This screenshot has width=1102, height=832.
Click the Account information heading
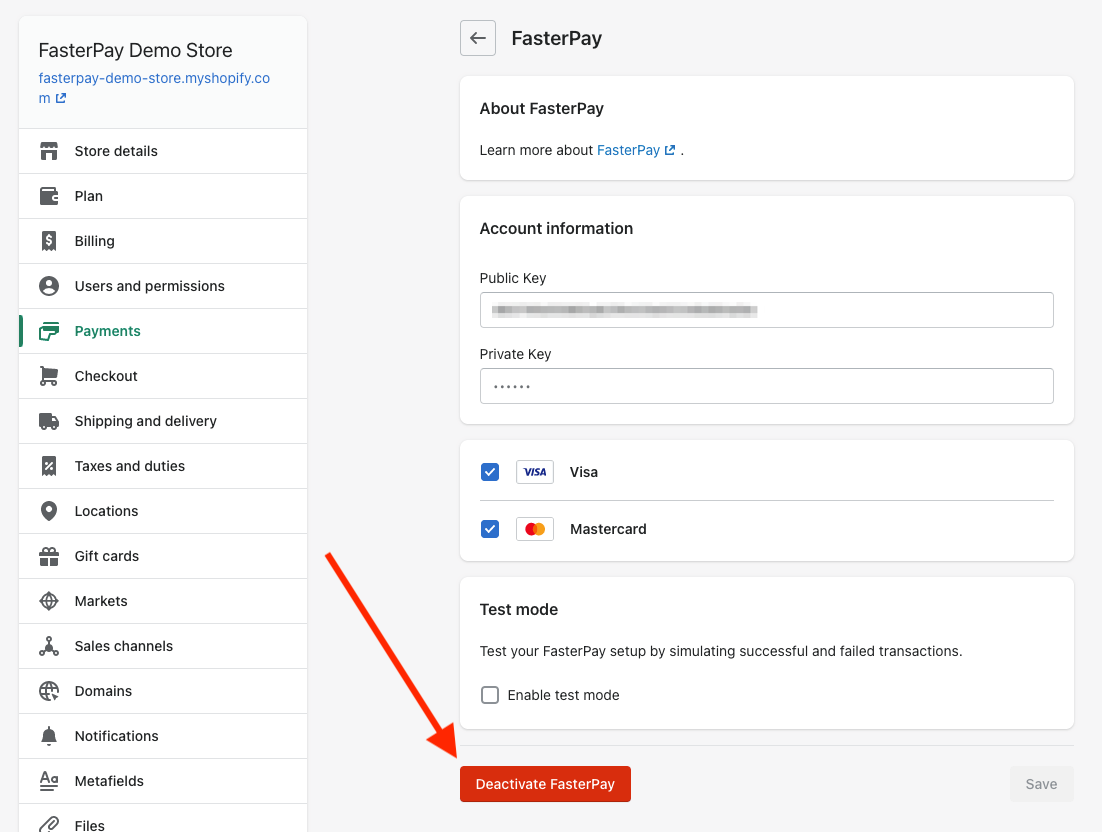coord(557,228)
